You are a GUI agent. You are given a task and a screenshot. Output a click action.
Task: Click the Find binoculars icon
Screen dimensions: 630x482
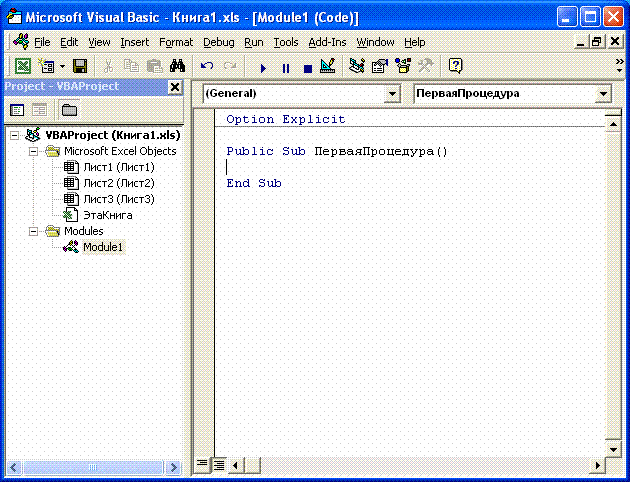click(178, 67)
